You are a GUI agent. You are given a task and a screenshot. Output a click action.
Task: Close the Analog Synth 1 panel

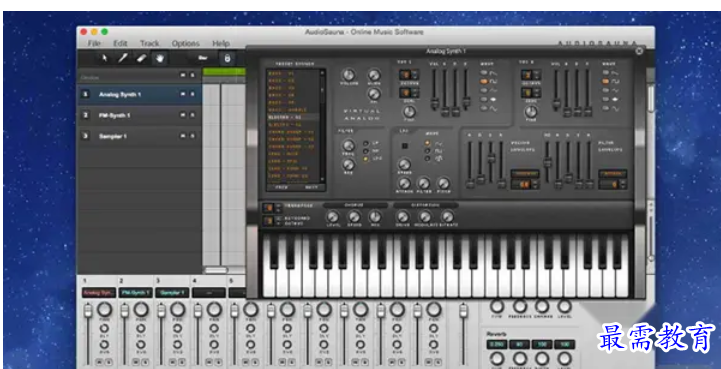[639, 51]
